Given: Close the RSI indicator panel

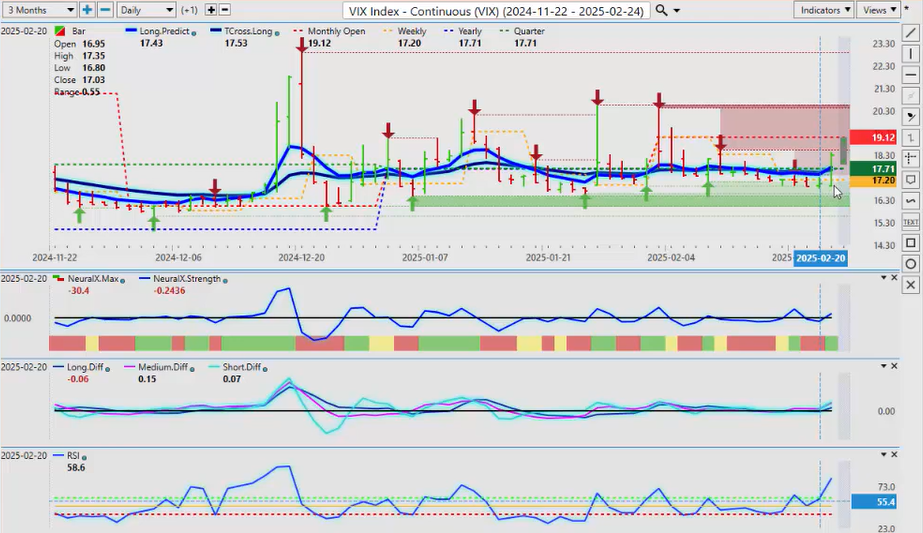Looking at the screenshot, I should pos(894,454).
